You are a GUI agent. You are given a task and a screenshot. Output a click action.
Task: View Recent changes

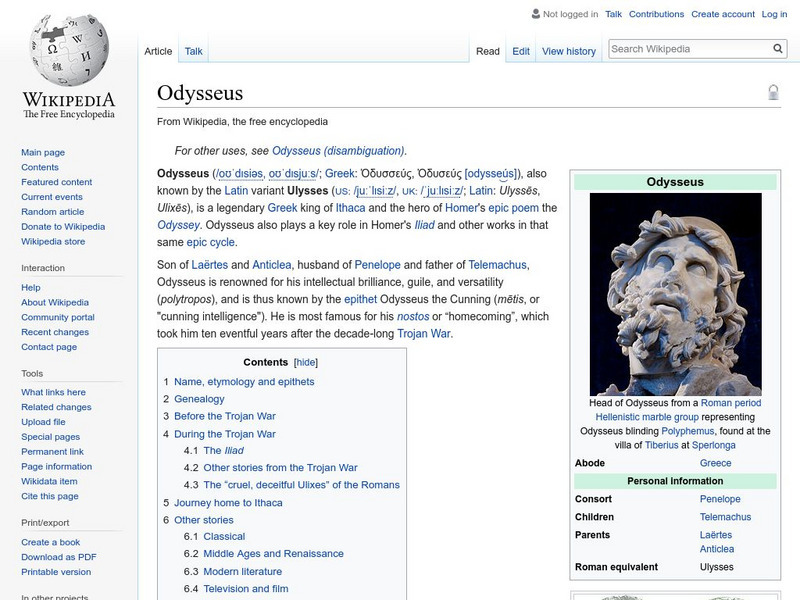(55, 332)
